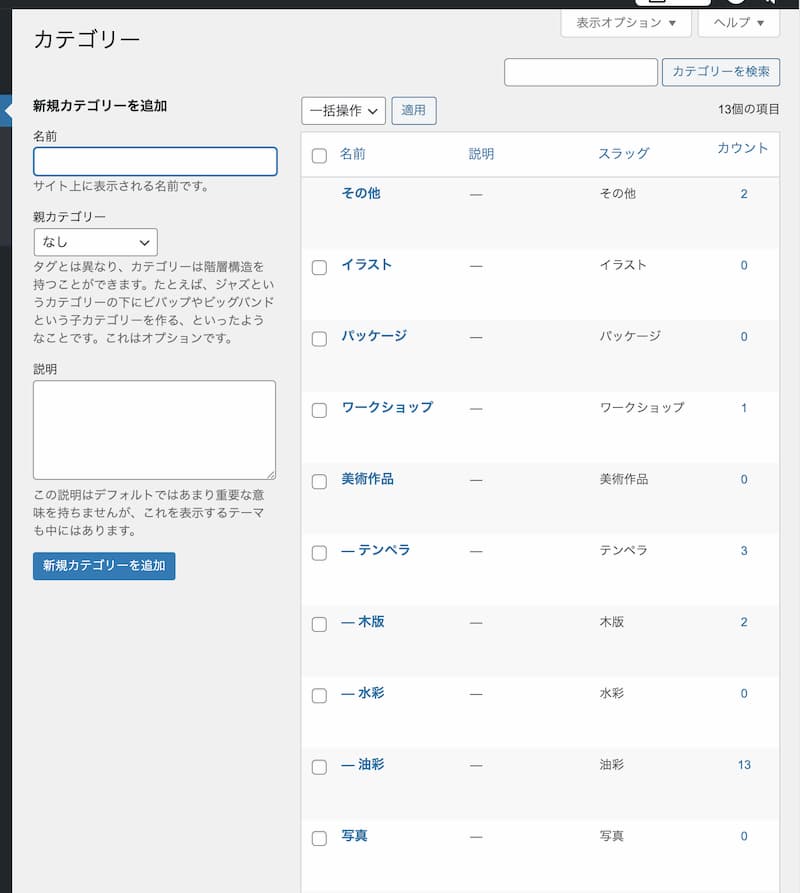Open the 油彩 category post count 13
The image size is (800, 893).
(744, 765)
